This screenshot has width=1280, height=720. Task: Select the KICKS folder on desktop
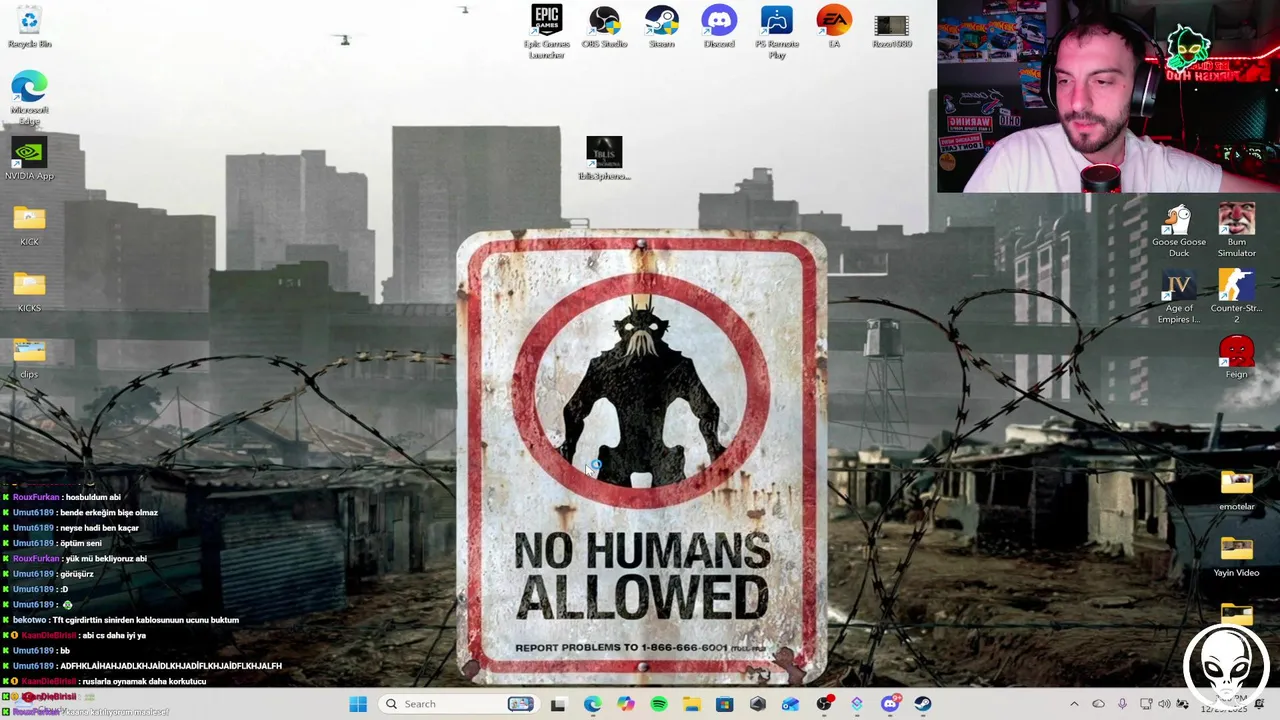point(29,291)
